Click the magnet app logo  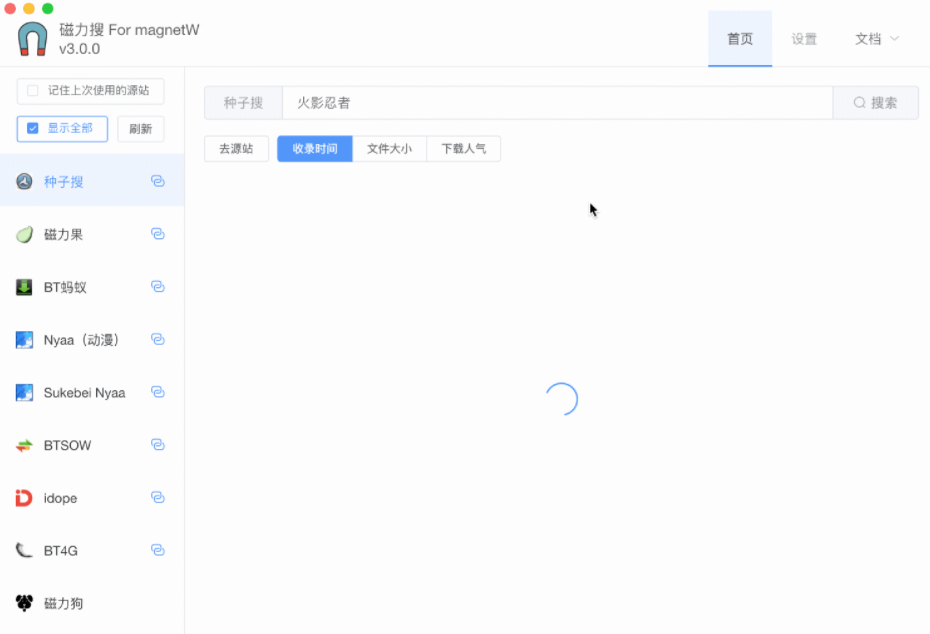33,39
